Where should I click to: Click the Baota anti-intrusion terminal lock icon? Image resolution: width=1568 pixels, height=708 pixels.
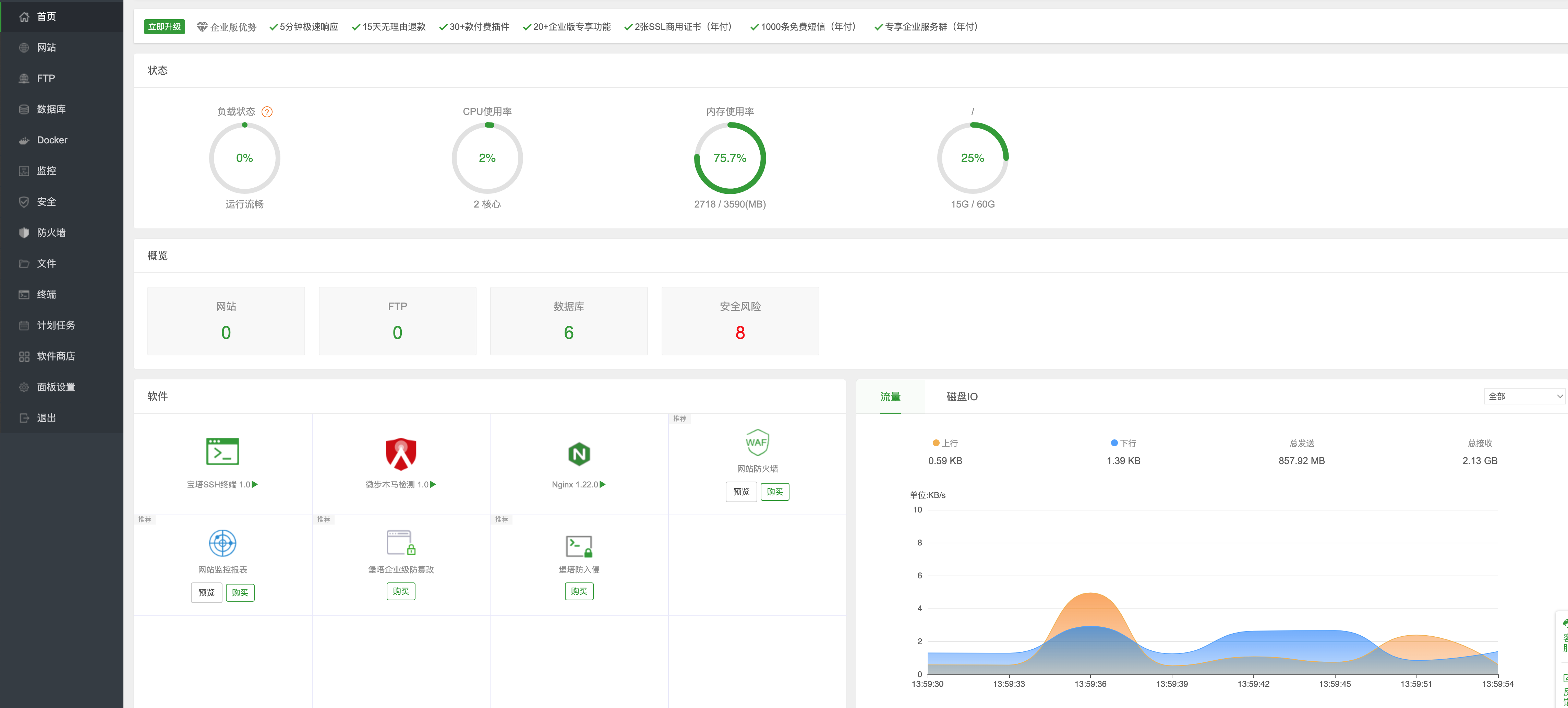[578, 546]
